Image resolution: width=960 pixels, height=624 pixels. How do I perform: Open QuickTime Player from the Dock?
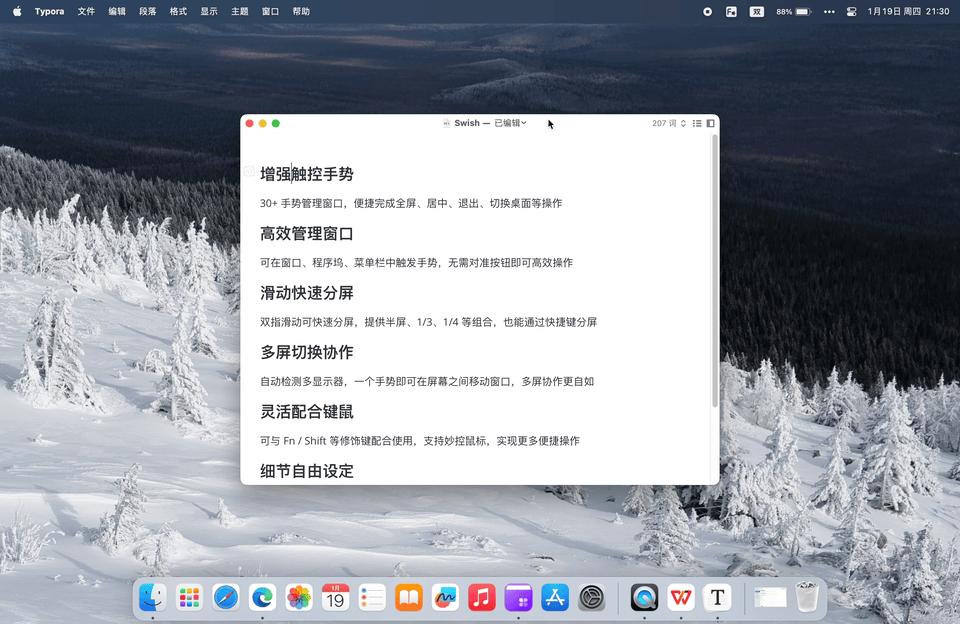coord(643,598)
